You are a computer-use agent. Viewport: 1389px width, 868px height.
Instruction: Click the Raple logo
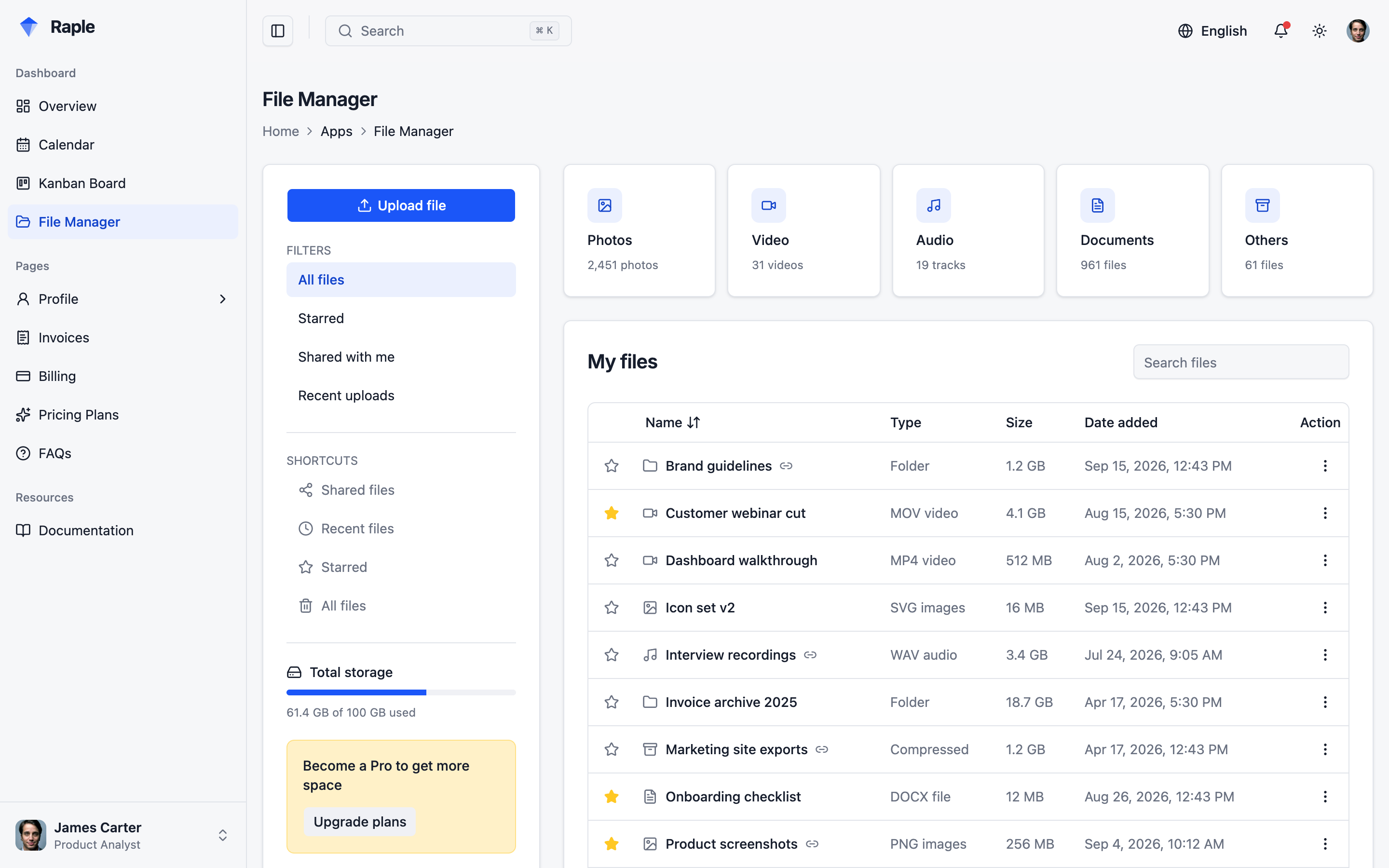(x=57, y=27)
